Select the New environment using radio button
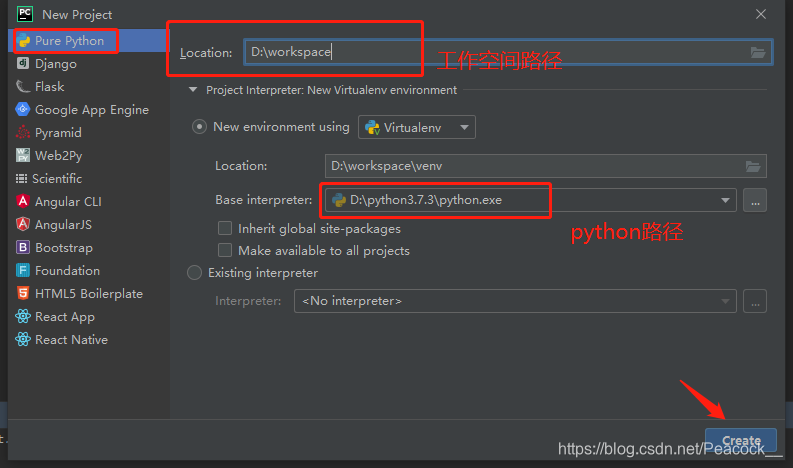Screen dimensions: 793x468 click(199, 127)
